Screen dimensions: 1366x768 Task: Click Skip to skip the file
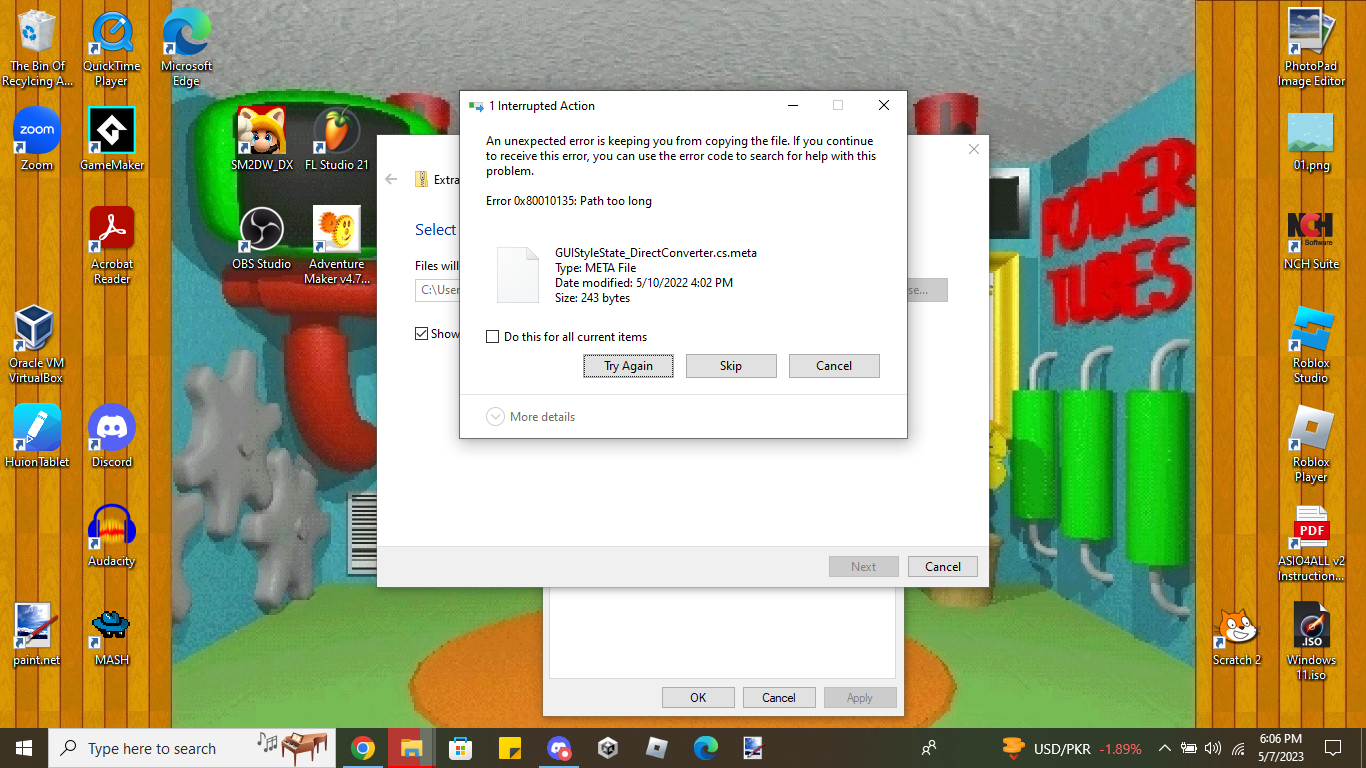point(731,366)
